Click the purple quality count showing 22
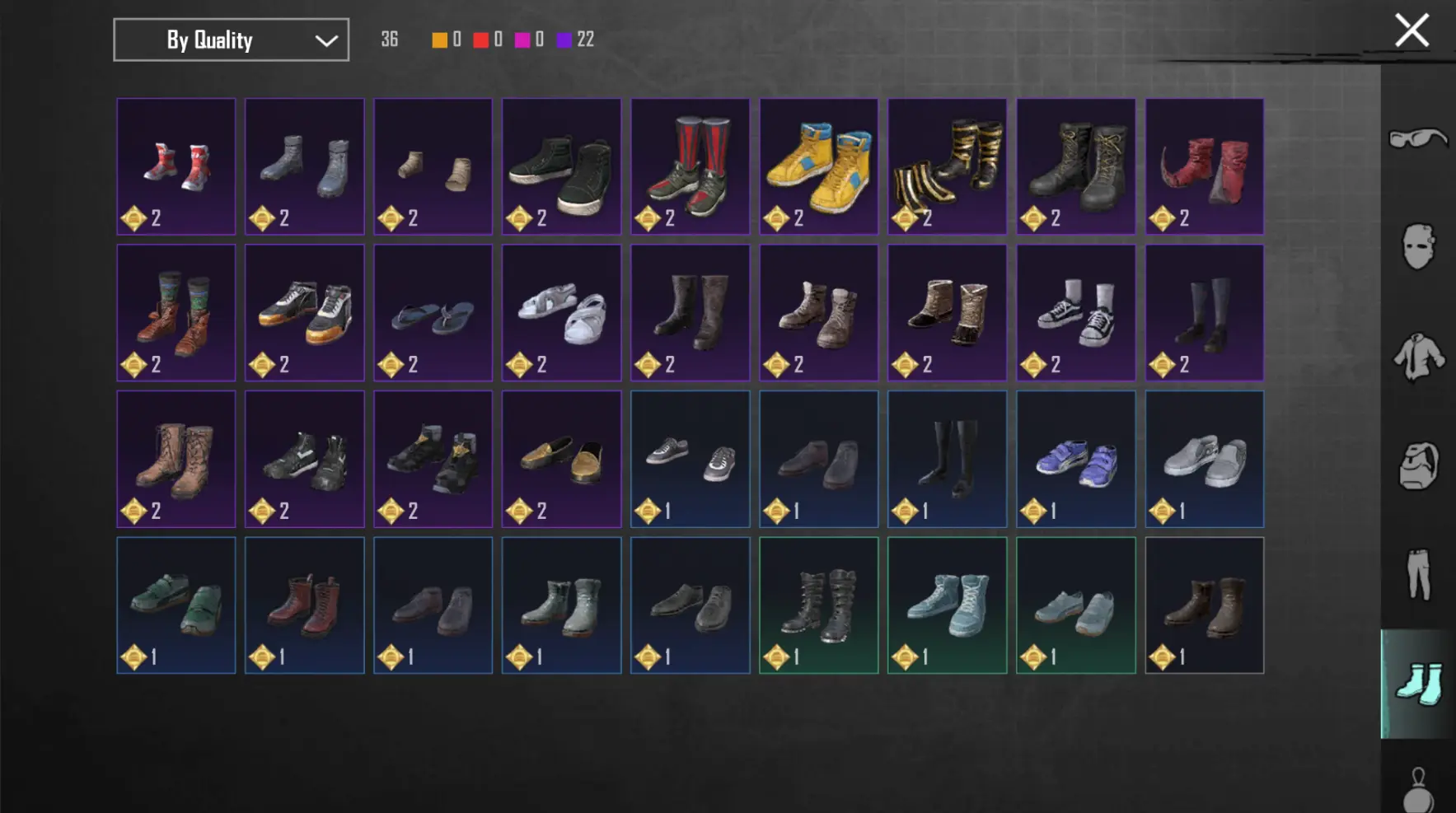This screenshot has width=1456, height=813. click(x=575, y=40)
